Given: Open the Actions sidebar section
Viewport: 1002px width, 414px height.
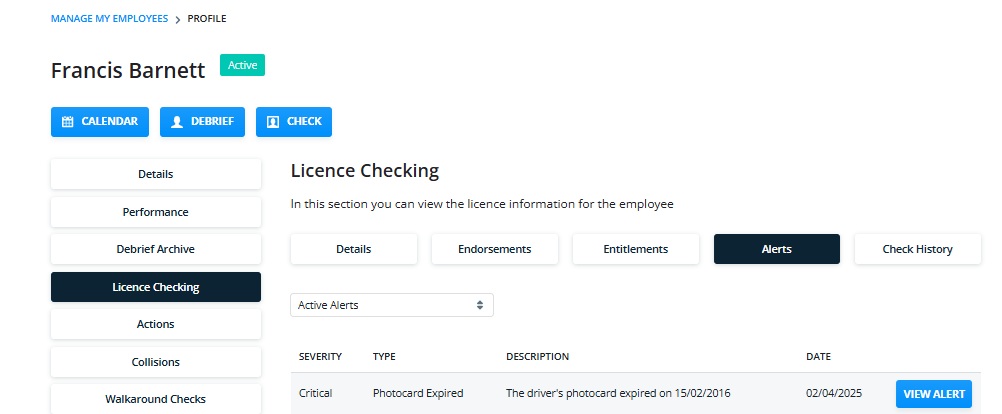Looking at the screenshot, I should tap(156, 324).
